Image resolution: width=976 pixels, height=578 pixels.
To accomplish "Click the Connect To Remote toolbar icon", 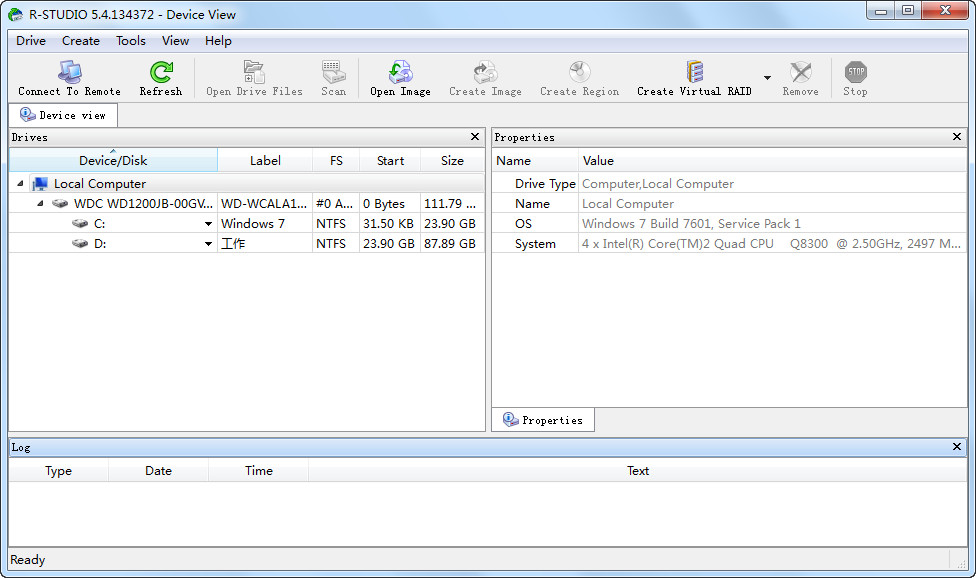I will point(70,72).
